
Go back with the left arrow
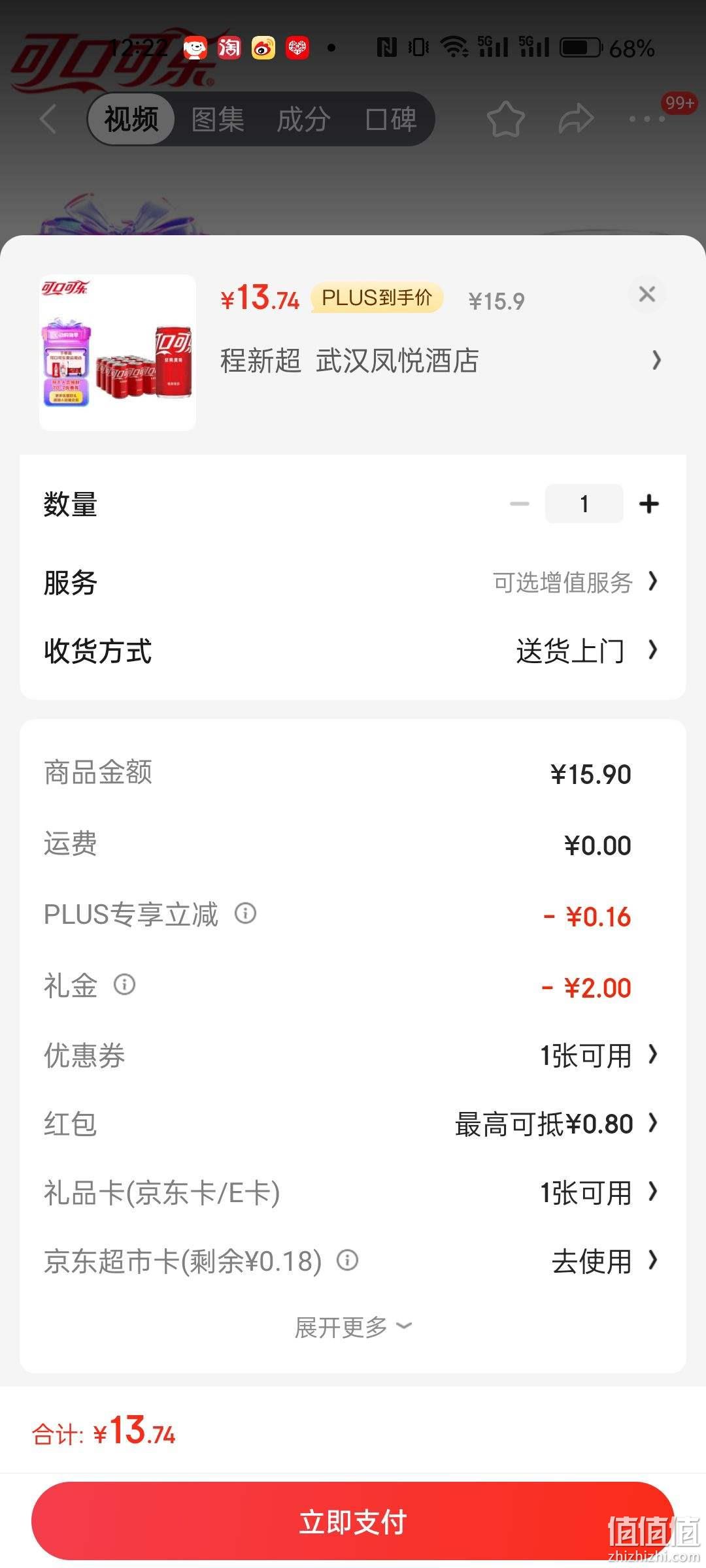pyautogui.click(x=48, y=119)
